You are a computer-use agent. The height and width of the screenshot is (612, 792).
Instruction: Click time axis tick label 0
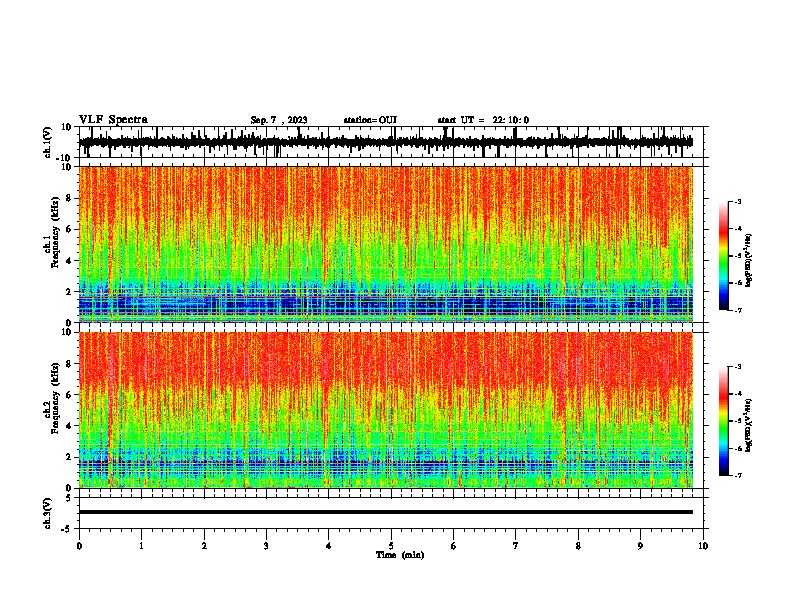pyautogui.click(x=79, y=546)
